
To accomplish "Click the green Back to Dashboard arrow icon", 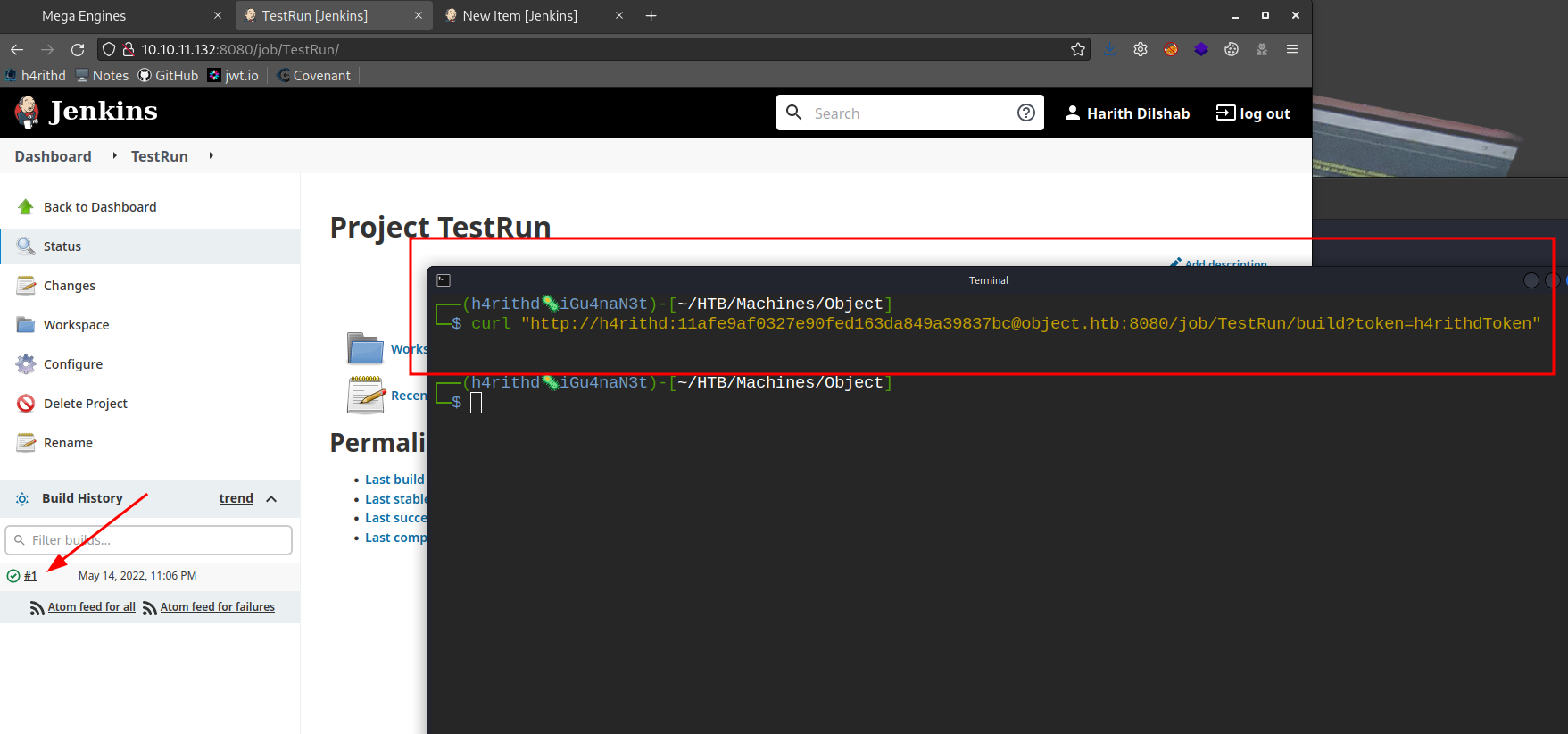I will 26,207.
